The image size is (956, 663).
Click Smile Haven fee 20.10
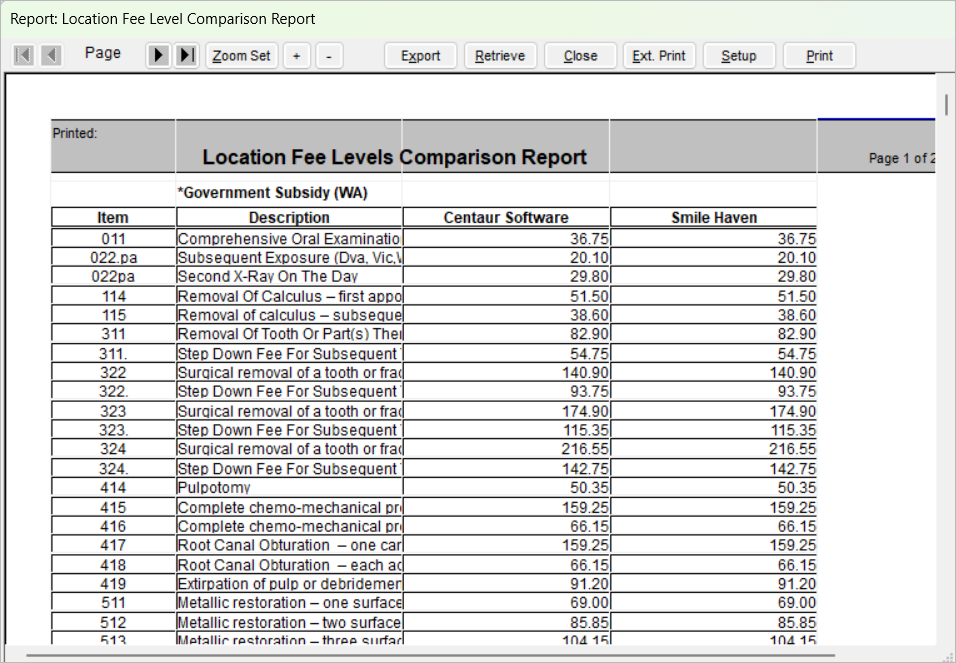[797, 258]
